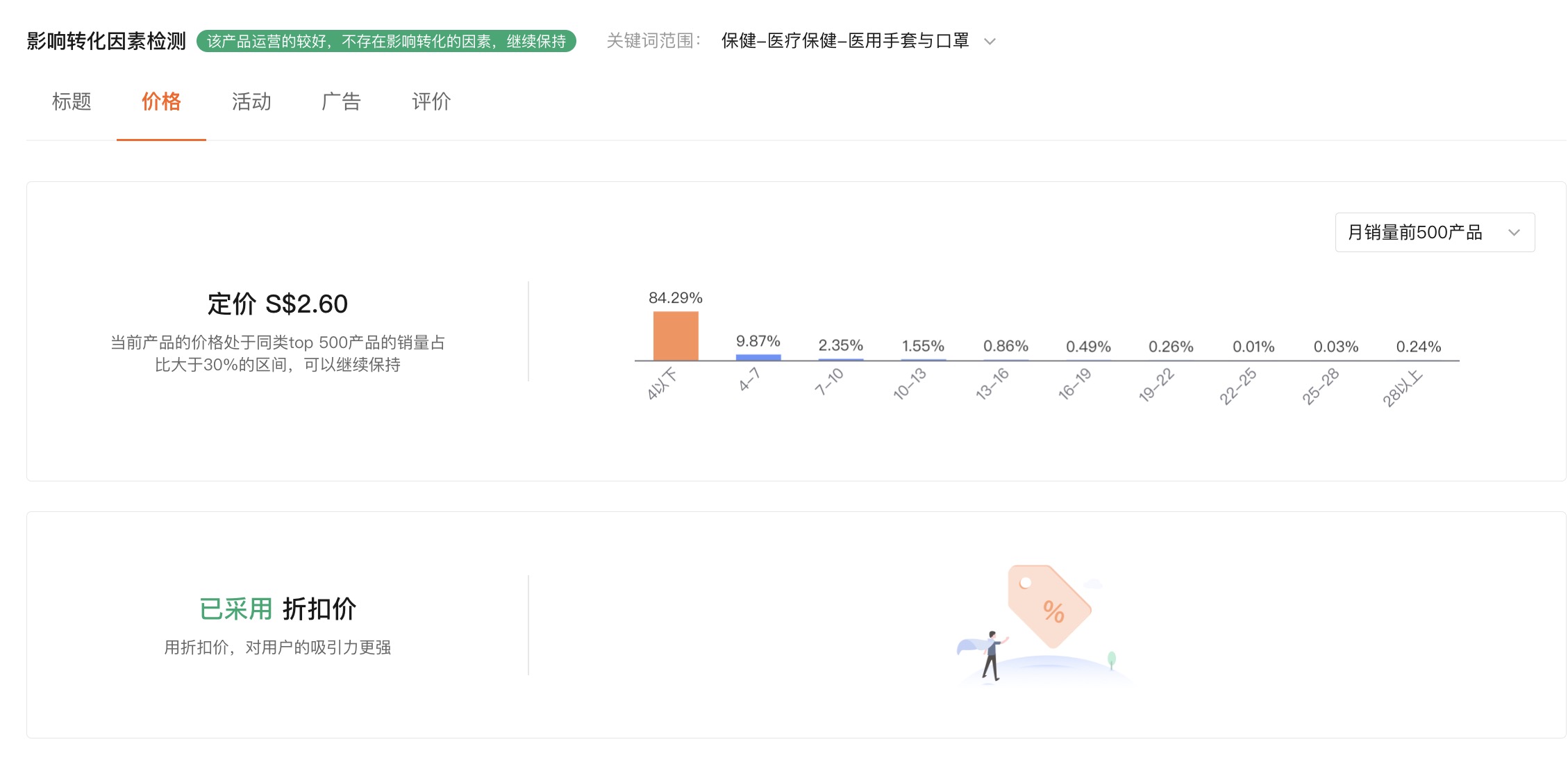Click the 0.01% value label
This screenshot has height=760, width=1568.
tap(1253, 347)
